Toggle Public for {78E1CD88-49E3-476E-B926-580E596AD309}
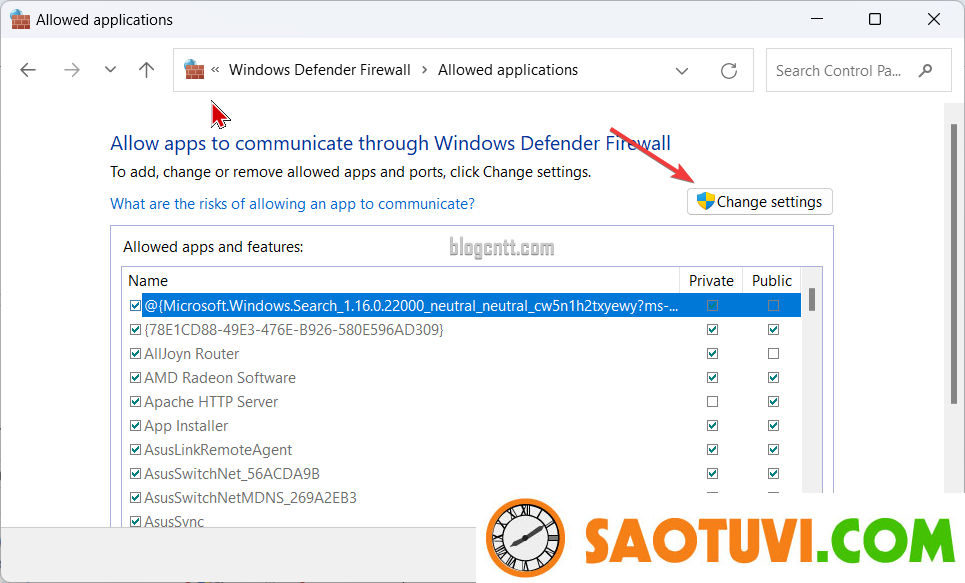The width and height of the screenshot is (965, 583). (774, 329)
